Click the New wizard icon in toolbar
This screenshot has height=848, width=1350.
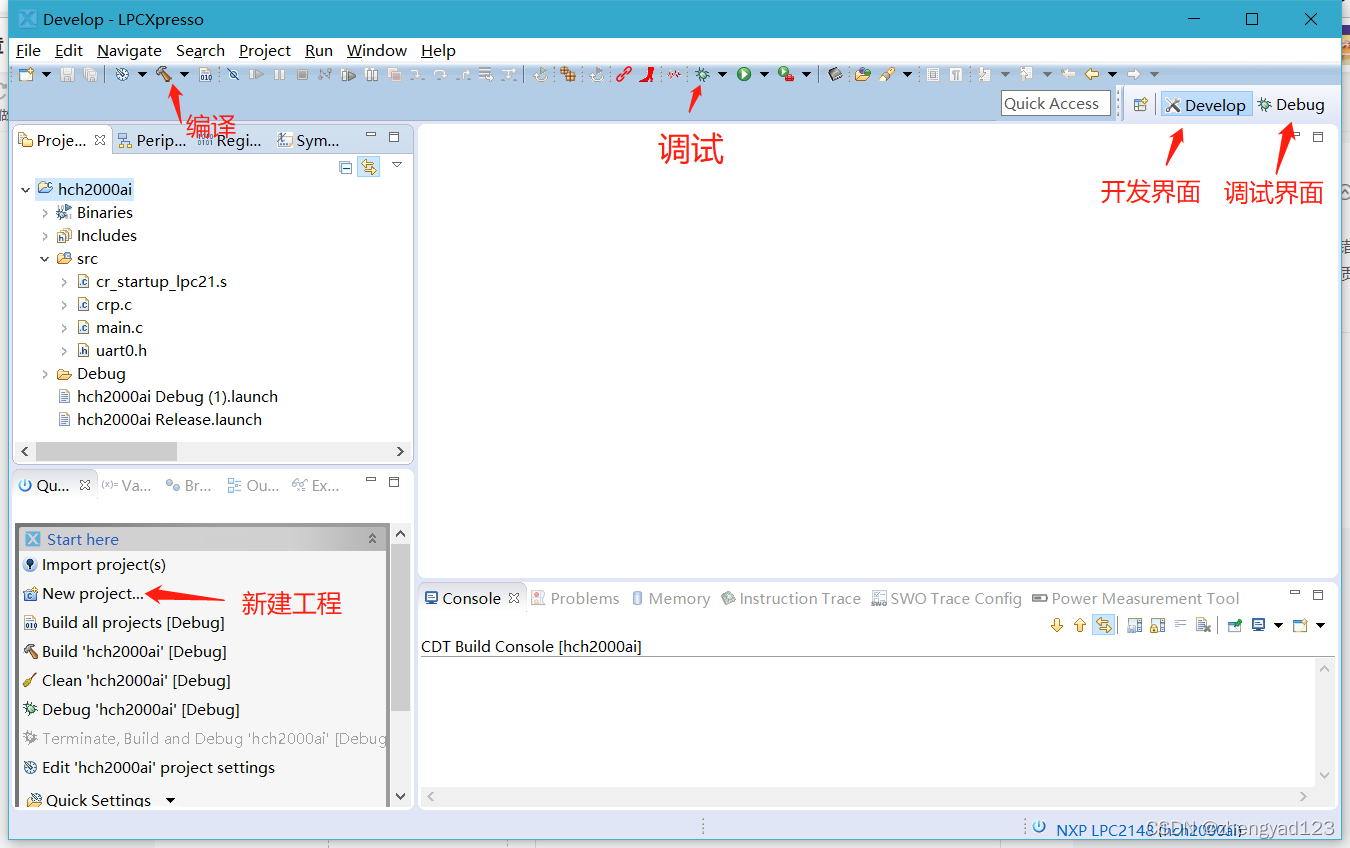point(27,74)
